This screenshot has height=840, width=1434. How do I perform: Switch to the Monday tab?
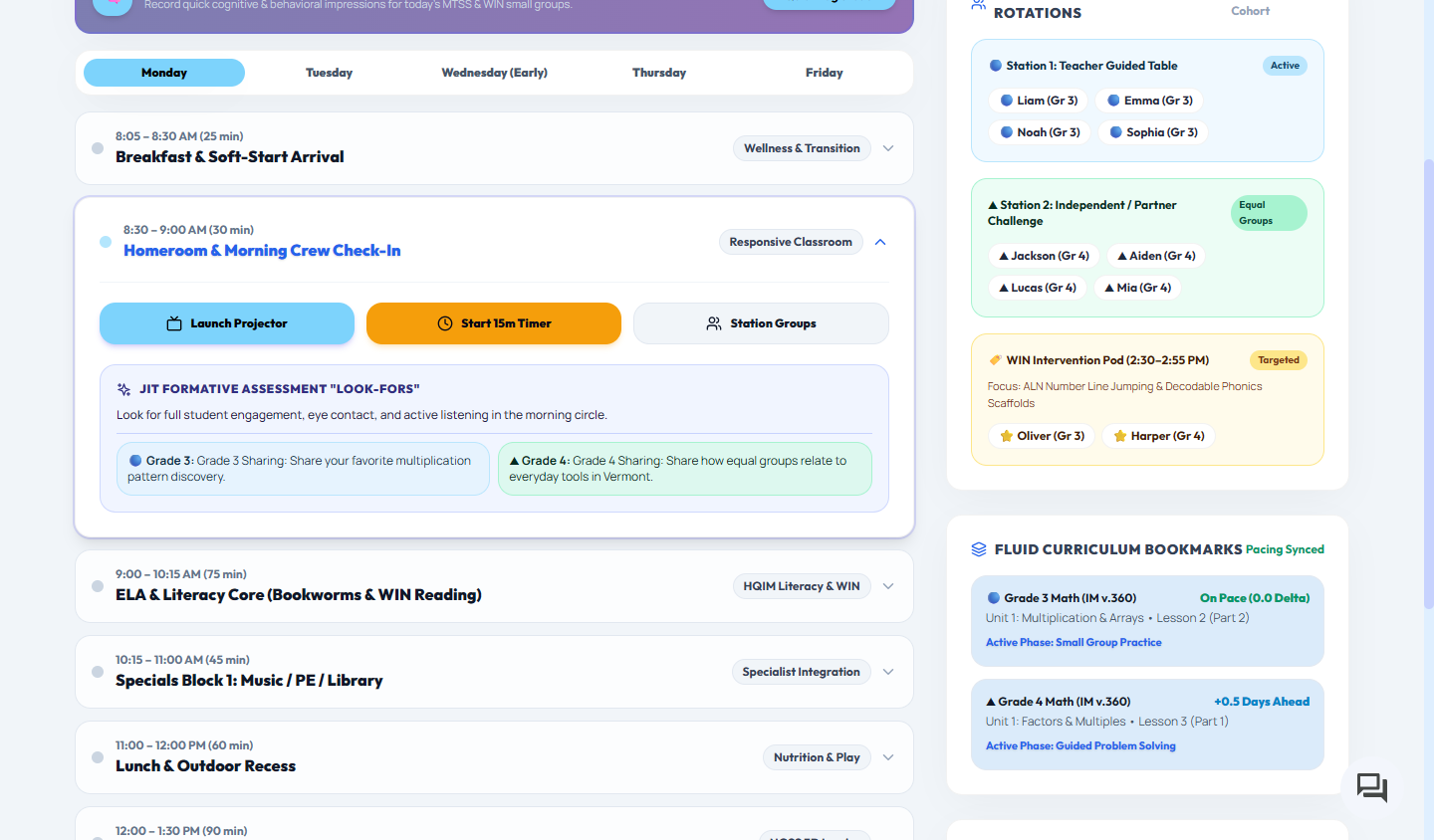(164, 73)
